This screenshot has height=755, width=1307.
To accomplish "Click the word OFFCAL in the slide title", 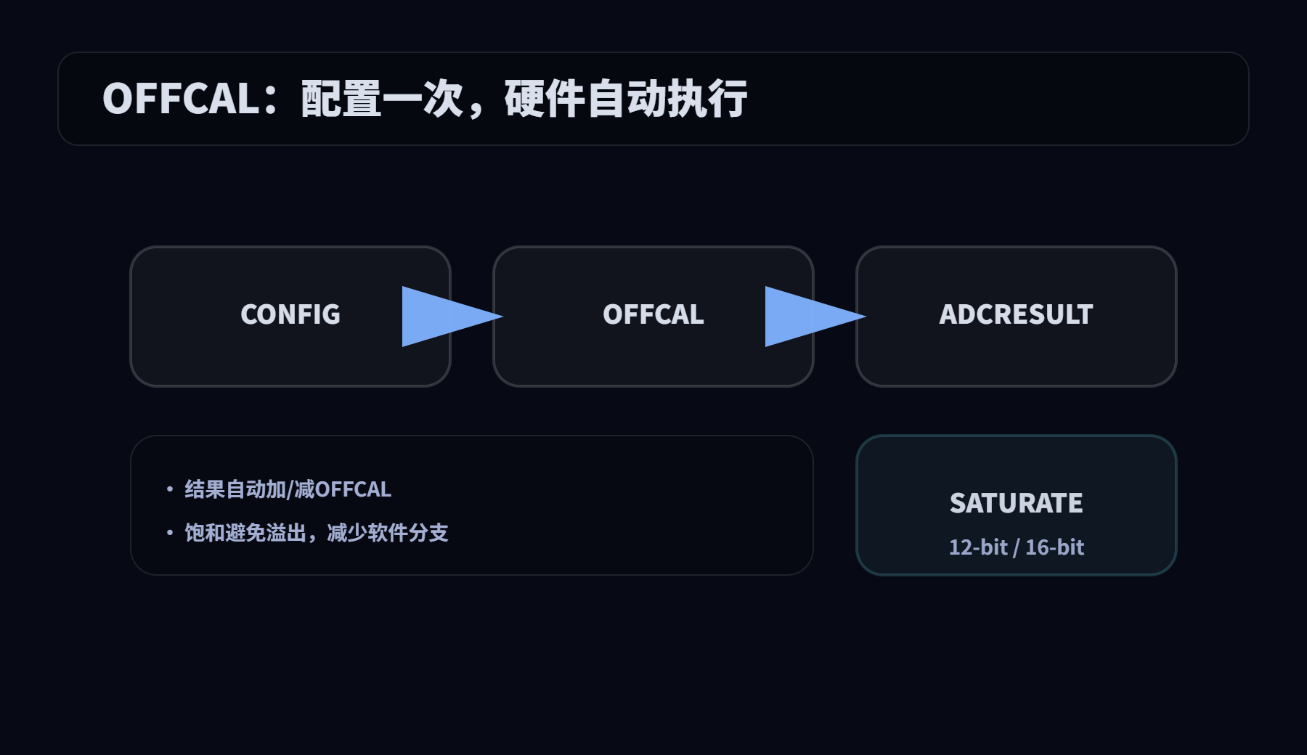I will [180, 99].
